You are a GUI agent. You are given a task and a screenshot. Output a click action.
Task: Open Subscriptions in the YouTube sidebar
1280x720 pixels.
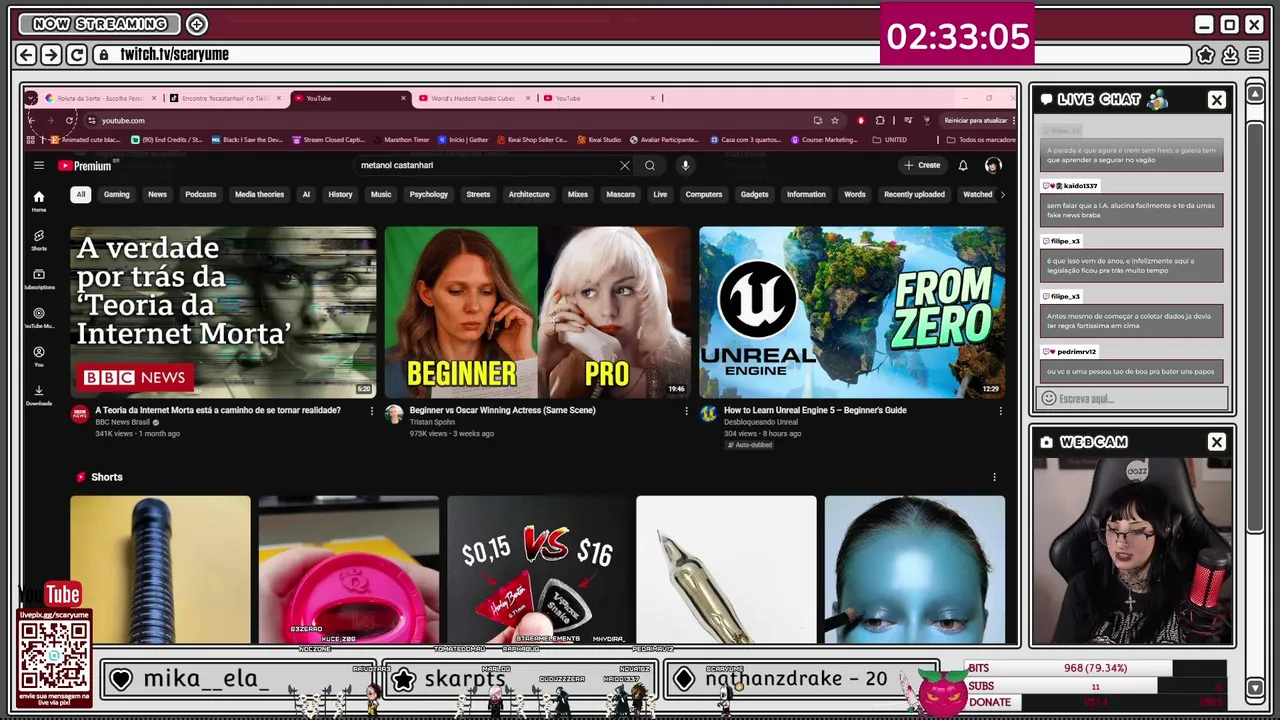click(x=38, y=279)
